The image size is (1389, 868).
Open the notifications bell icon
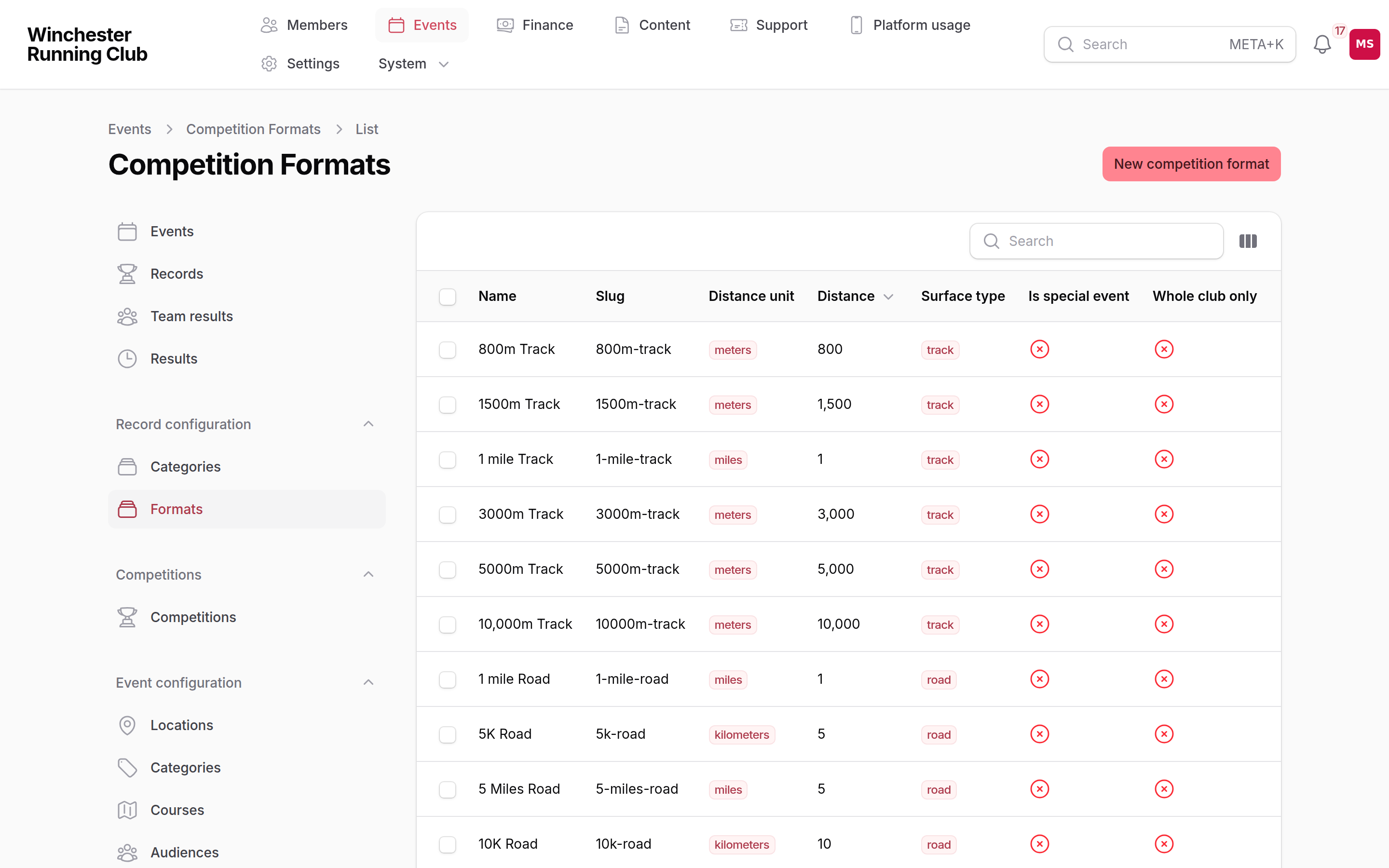tap(1322, 44)
